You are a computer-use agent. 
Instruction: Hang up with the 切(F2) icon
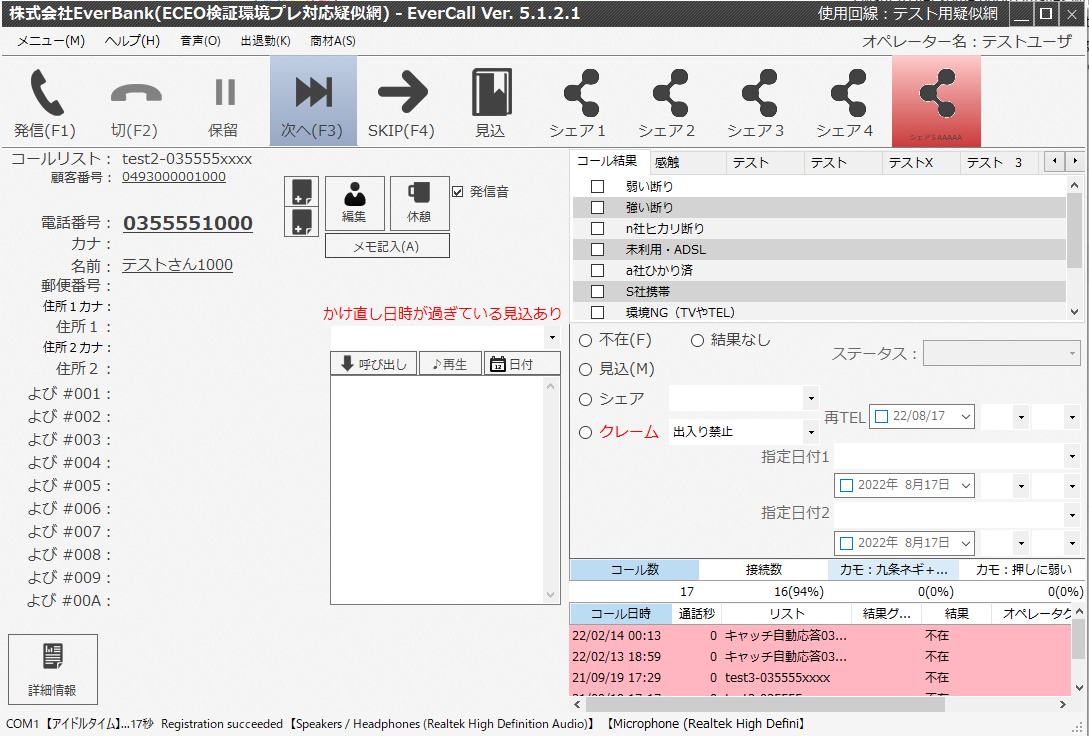coord(135,94)
